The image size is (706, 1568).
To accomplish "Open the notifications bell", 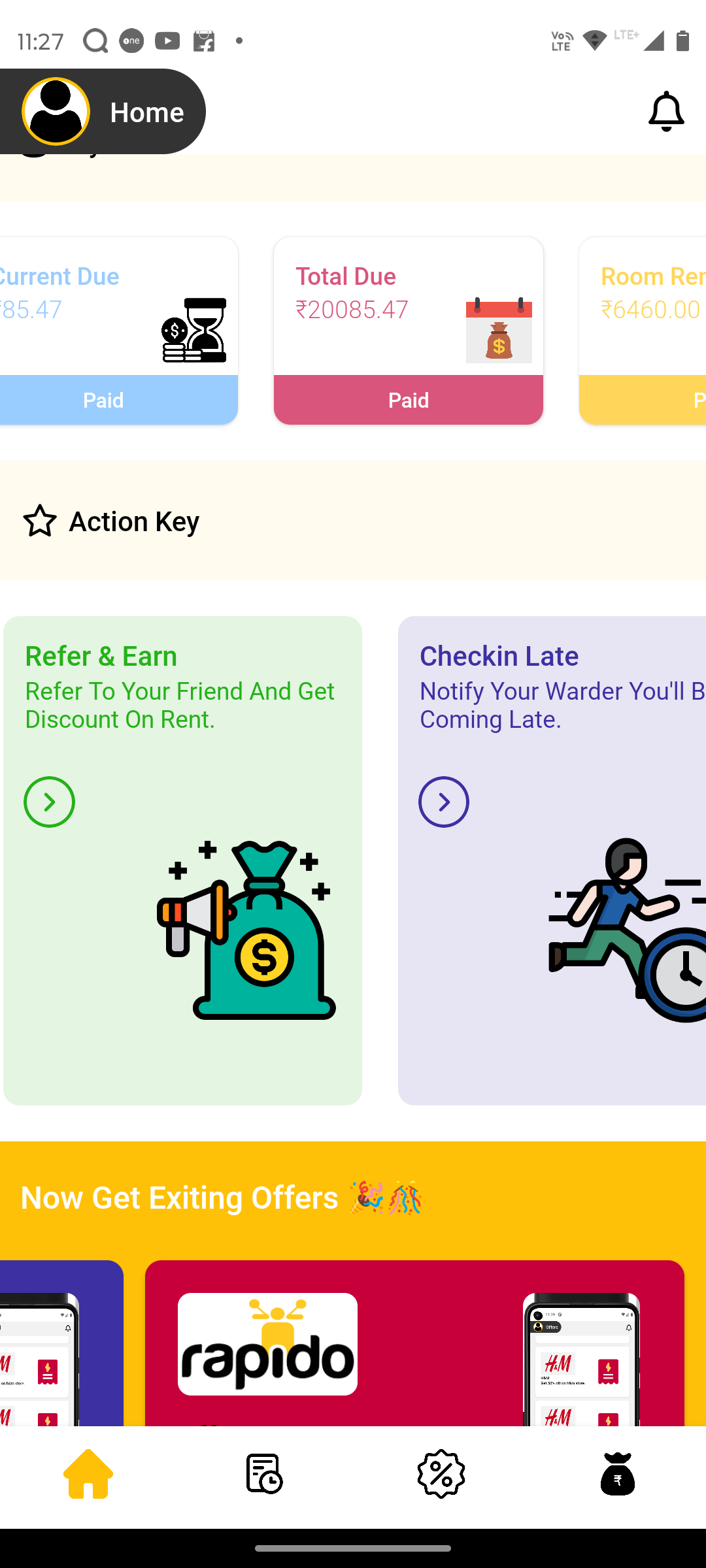I will (666, 112).
